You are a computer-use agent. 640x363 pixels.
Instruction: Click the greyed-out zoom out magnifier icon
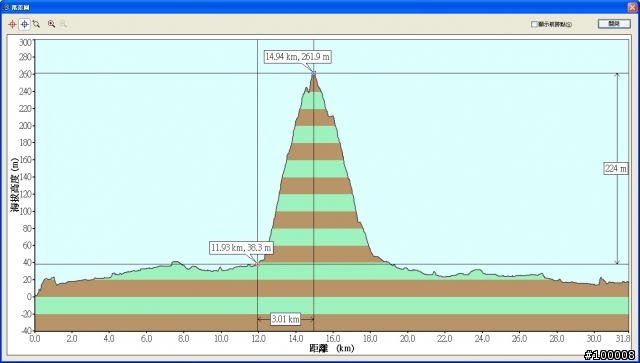coord(63,24)
